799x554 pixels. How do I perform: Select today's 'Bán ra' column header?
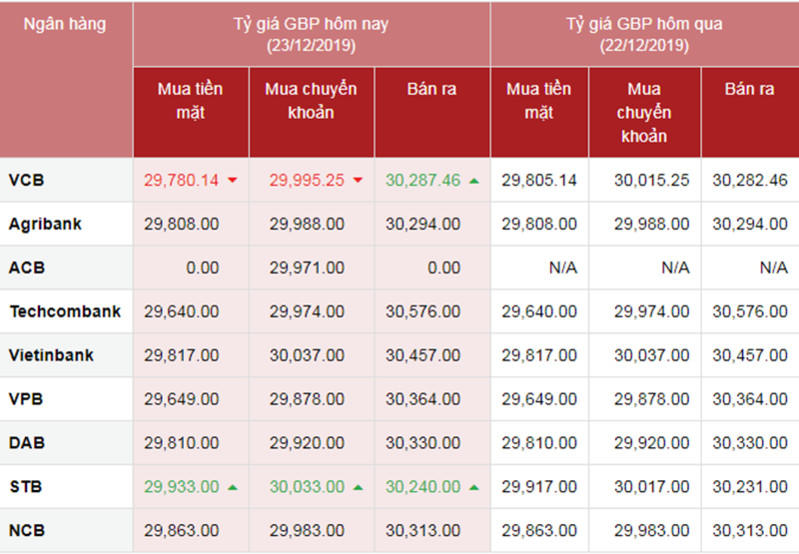pos(432,89)
